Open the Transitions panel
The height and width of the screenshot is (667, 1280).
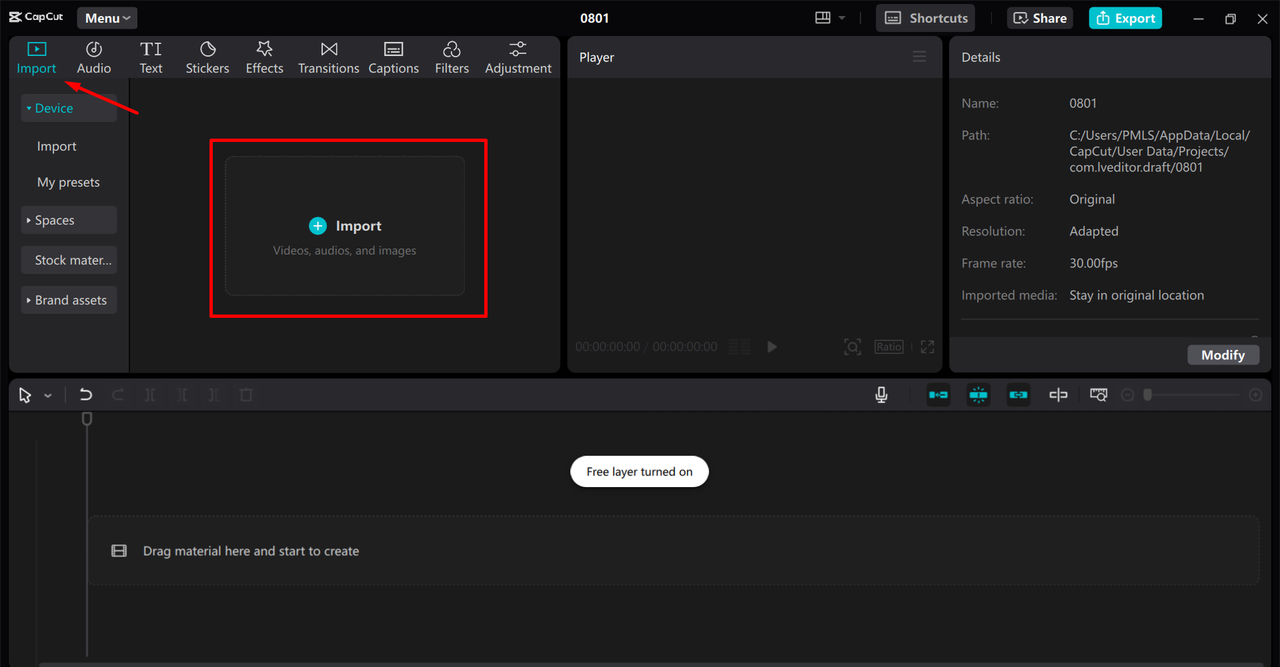coord(328,58)
